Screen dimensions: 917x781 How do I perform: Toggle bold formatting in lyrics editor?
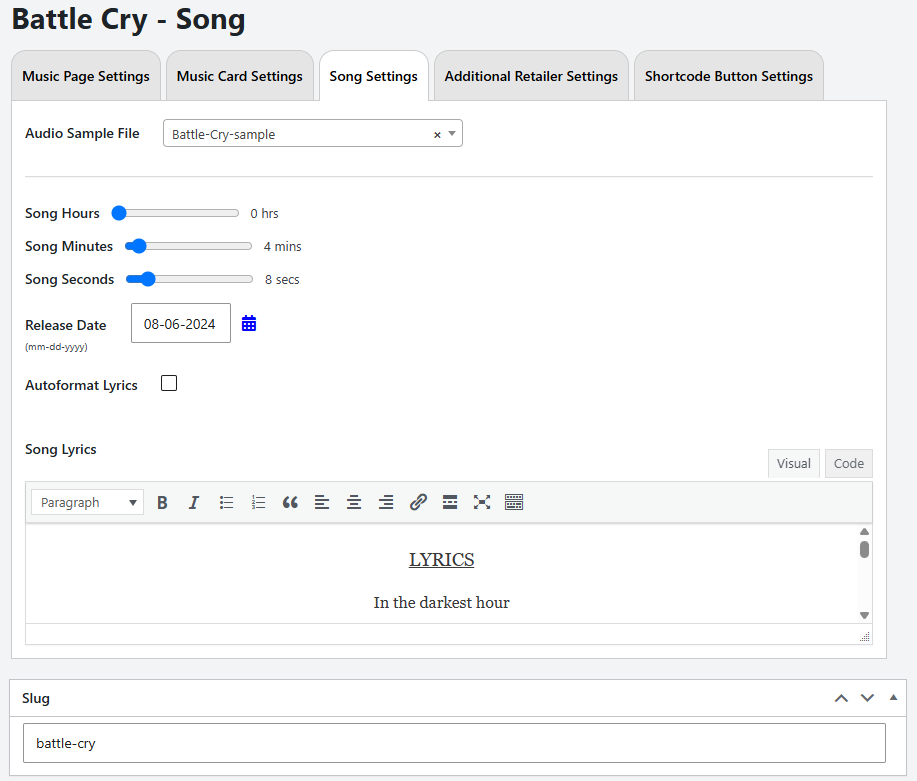(162, 503)
